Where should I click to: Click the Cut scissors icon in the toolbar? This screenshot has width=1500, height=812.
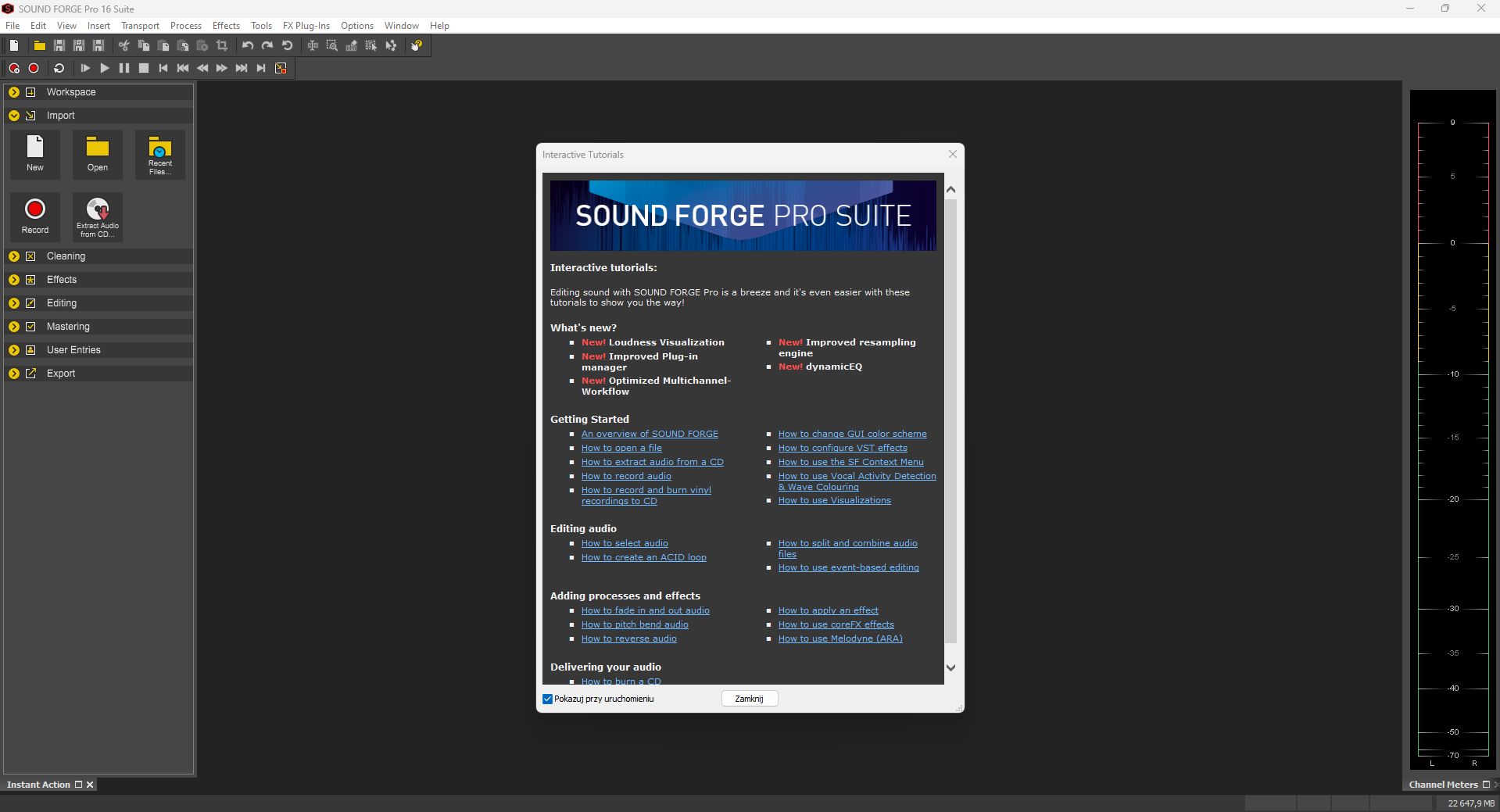[124, 45]
